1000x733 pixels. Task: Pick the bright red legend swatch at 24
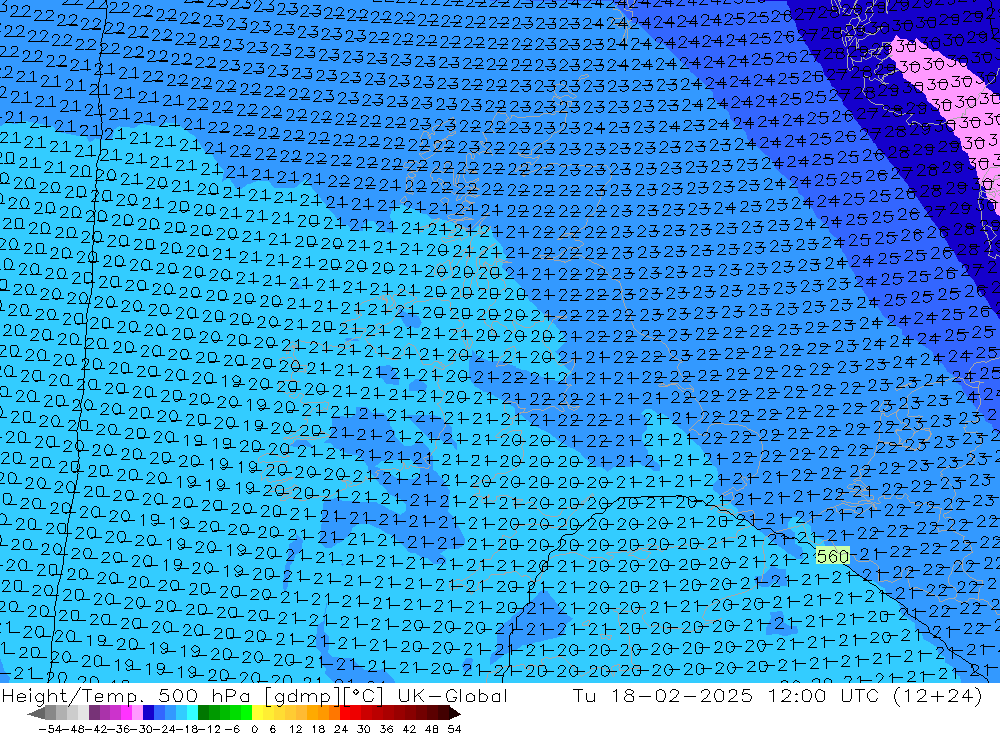click(345, 713)
